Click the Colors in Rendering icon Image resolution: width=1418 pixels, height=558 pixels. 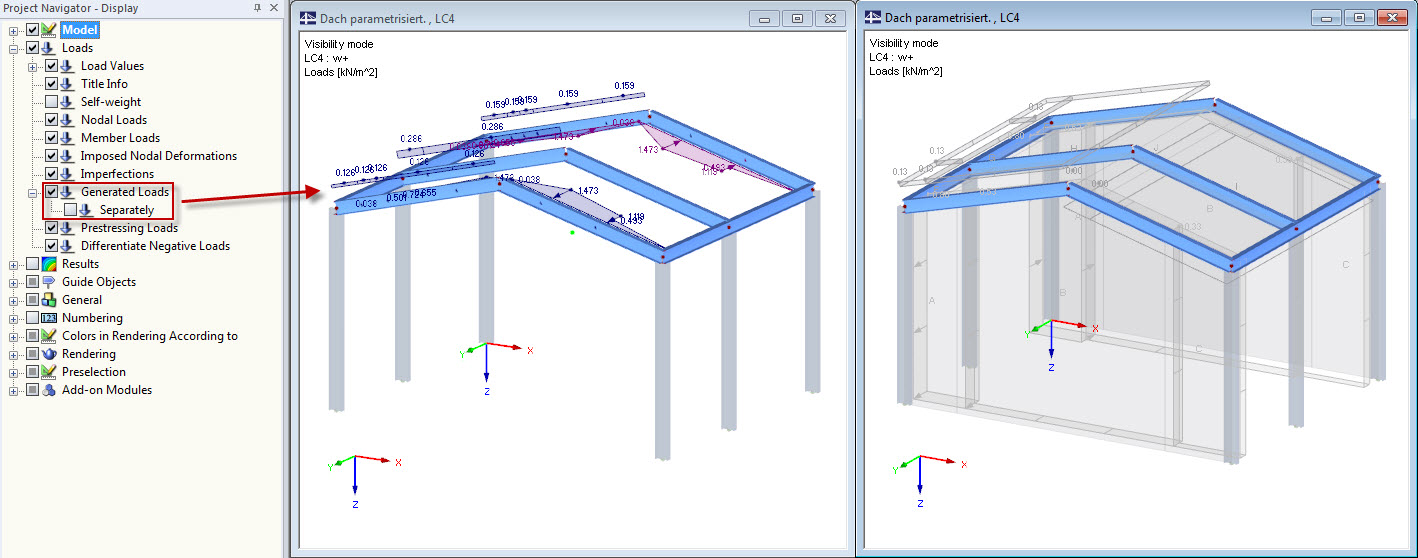point(49,336)
